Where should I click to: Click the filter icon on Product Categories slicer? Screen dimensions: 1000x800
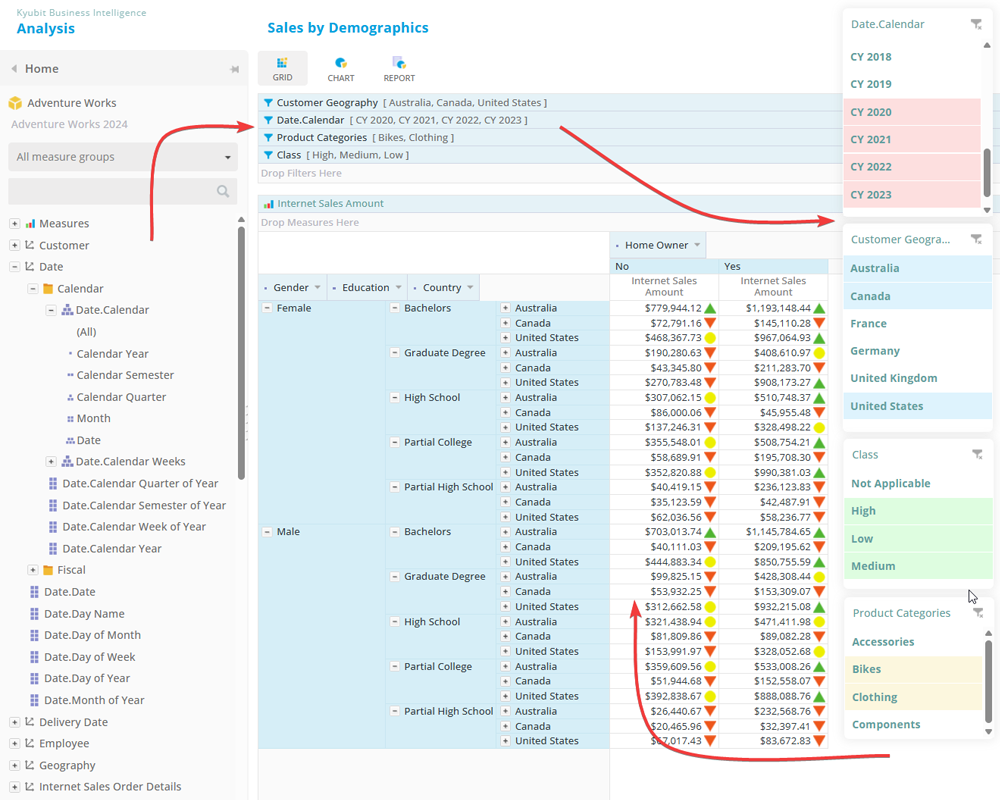pyautogui.click(x=978, y=613)
